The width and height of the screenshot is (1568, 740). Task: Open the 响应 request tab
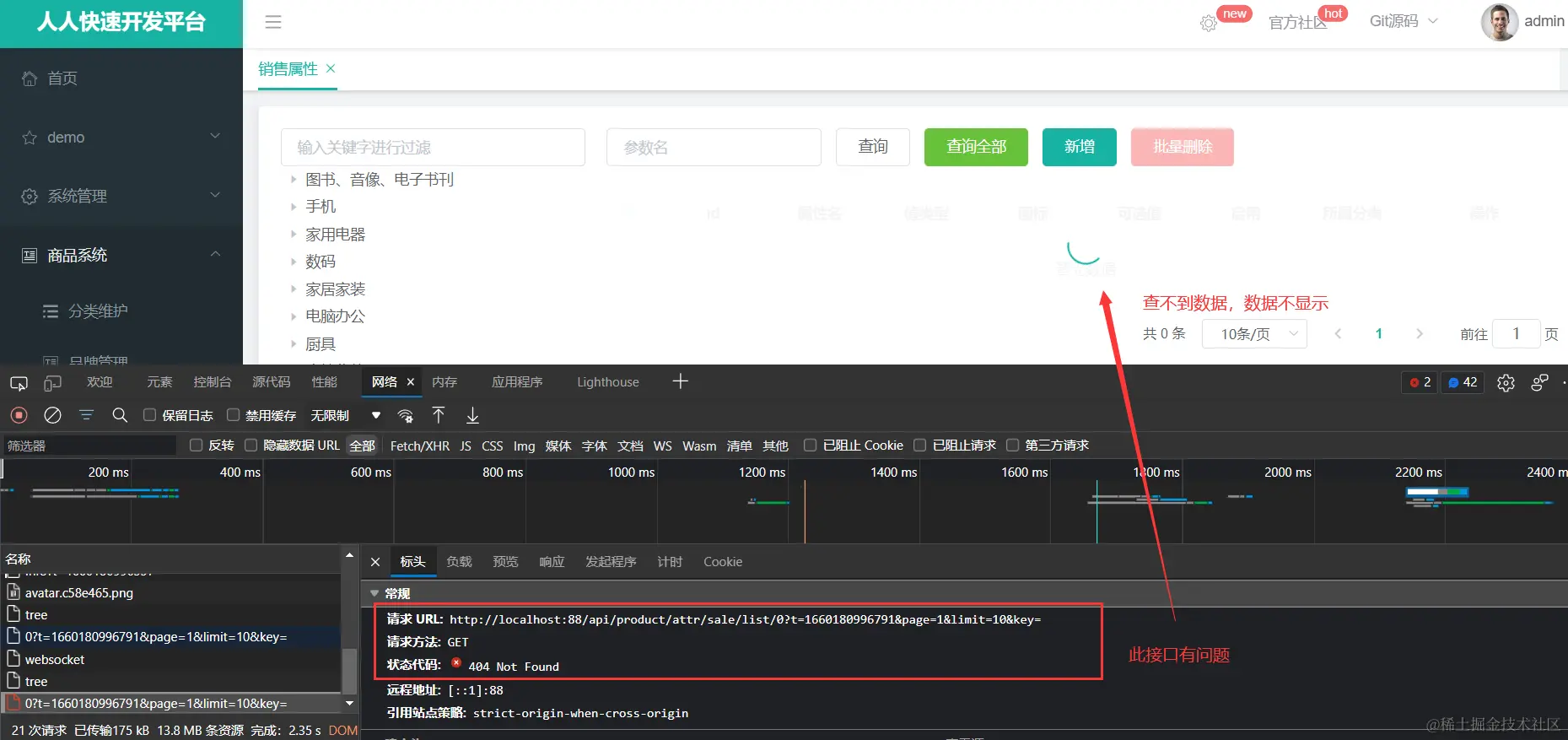552,562
